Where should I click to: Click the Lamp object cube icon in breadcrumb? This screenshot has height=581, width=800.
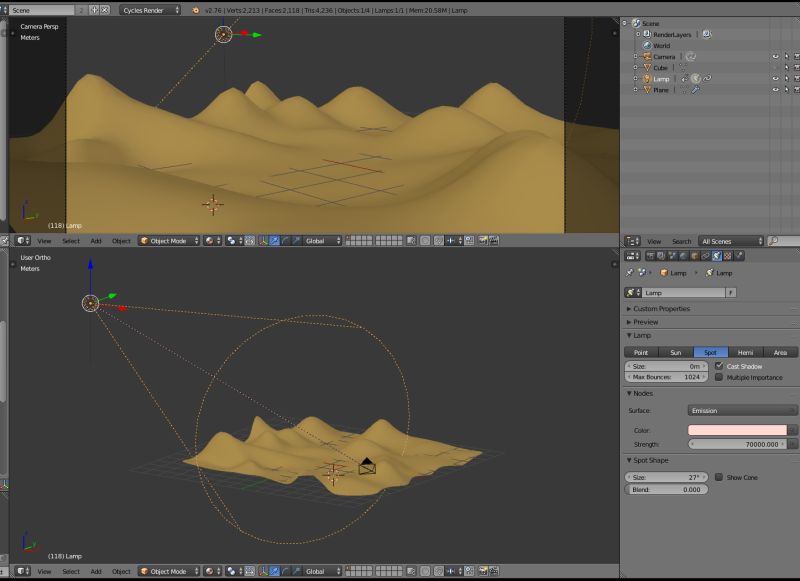click(x=664, y=273)
